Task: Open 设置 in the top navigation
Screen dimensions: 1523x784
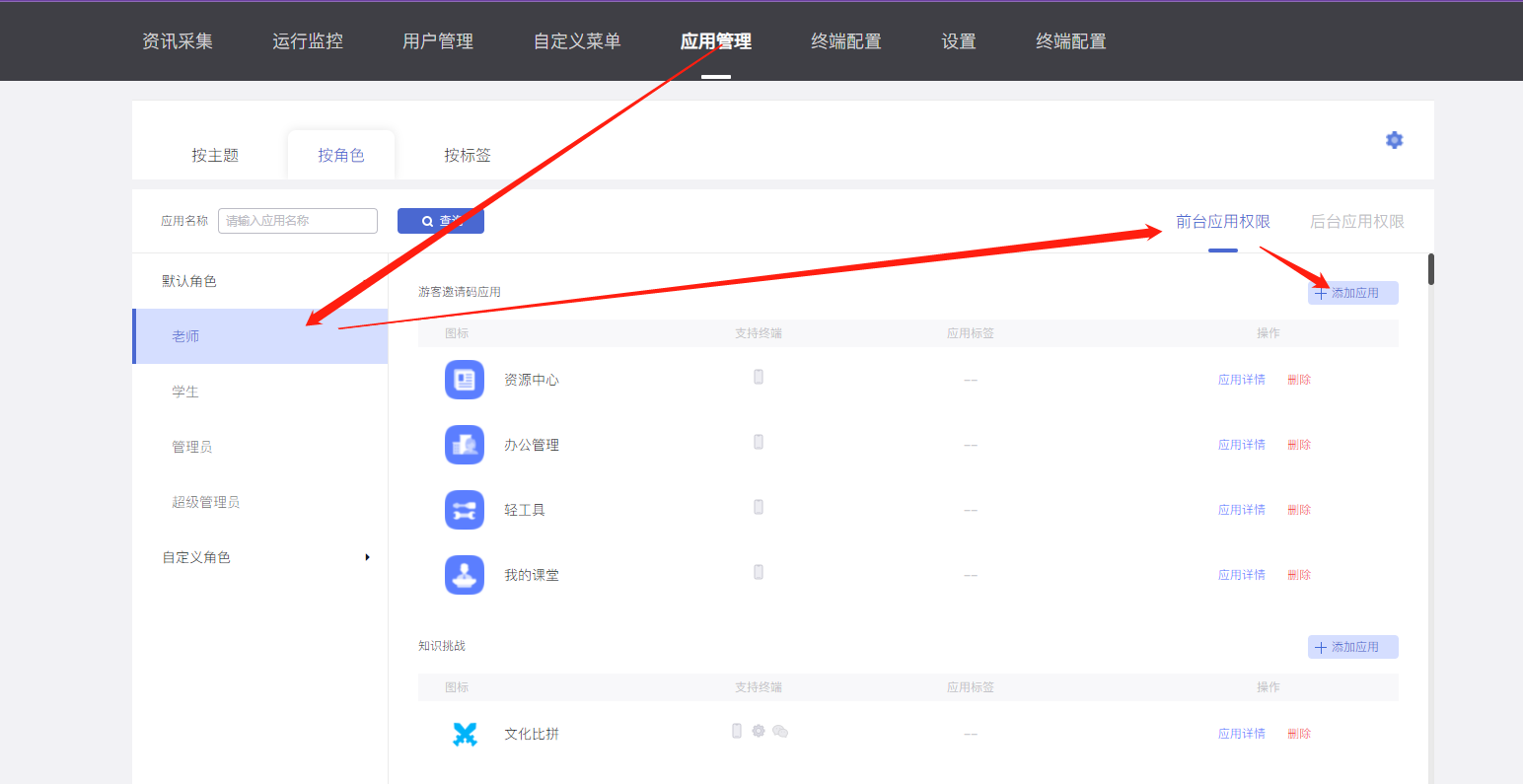Action: tap(959, 41)
